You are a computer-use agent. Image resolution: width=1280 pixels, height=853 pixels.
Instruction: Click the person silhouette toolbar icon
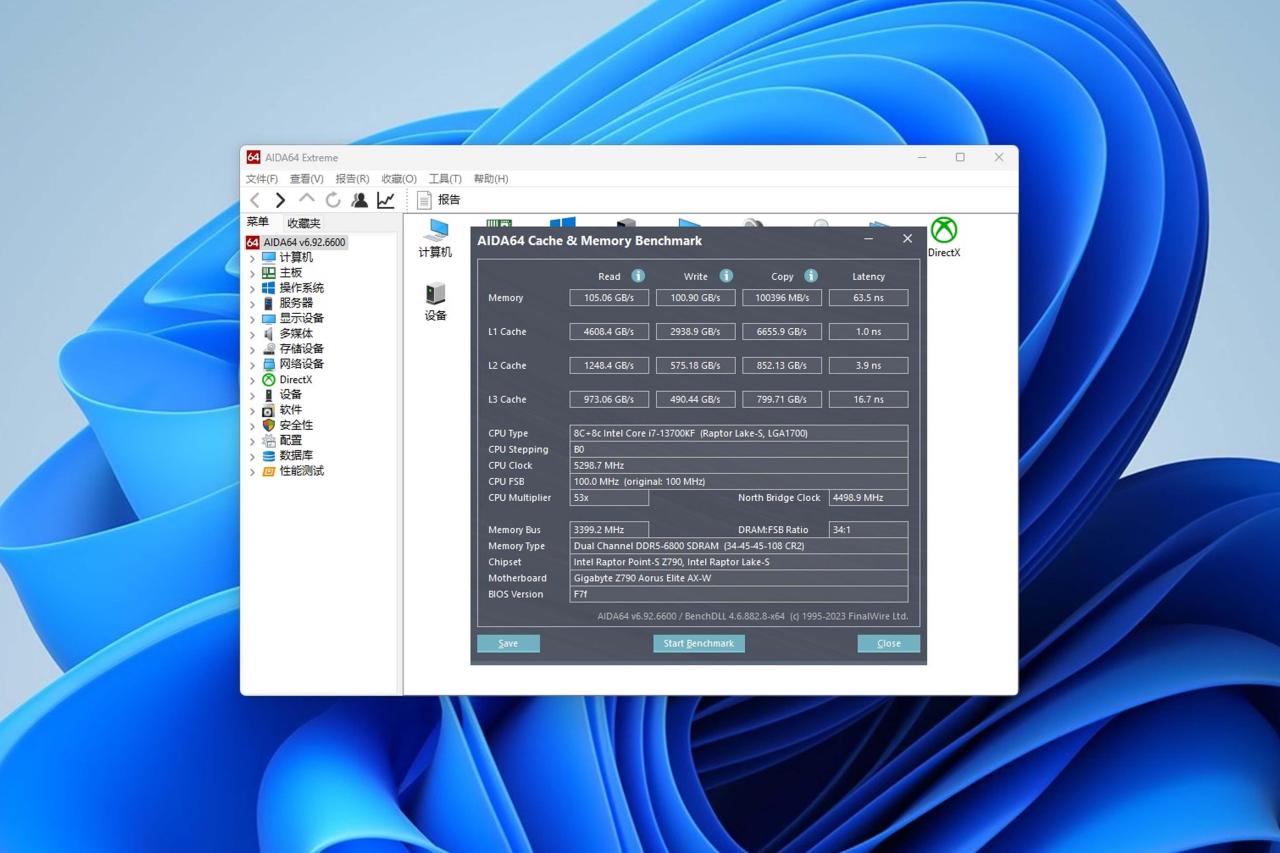(359, 200)
